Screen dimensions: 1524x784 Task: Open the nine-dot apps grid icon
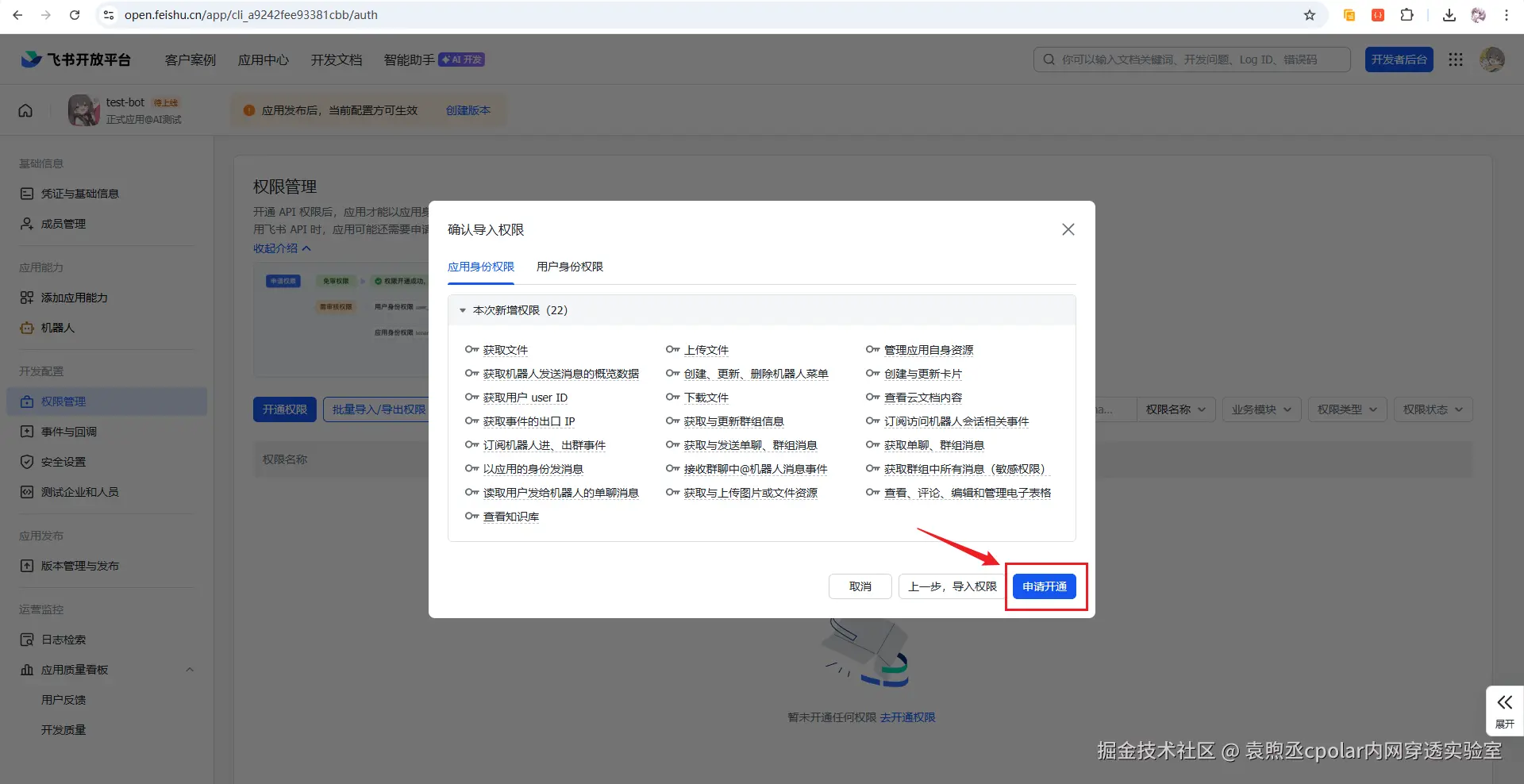[1456, 60]
